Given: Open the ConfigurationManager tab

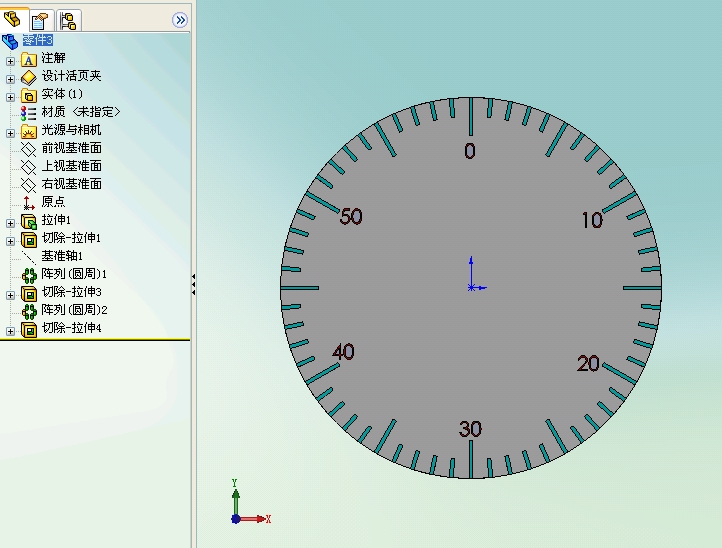Looking at the screenshot, I should (x=68, y=20).
